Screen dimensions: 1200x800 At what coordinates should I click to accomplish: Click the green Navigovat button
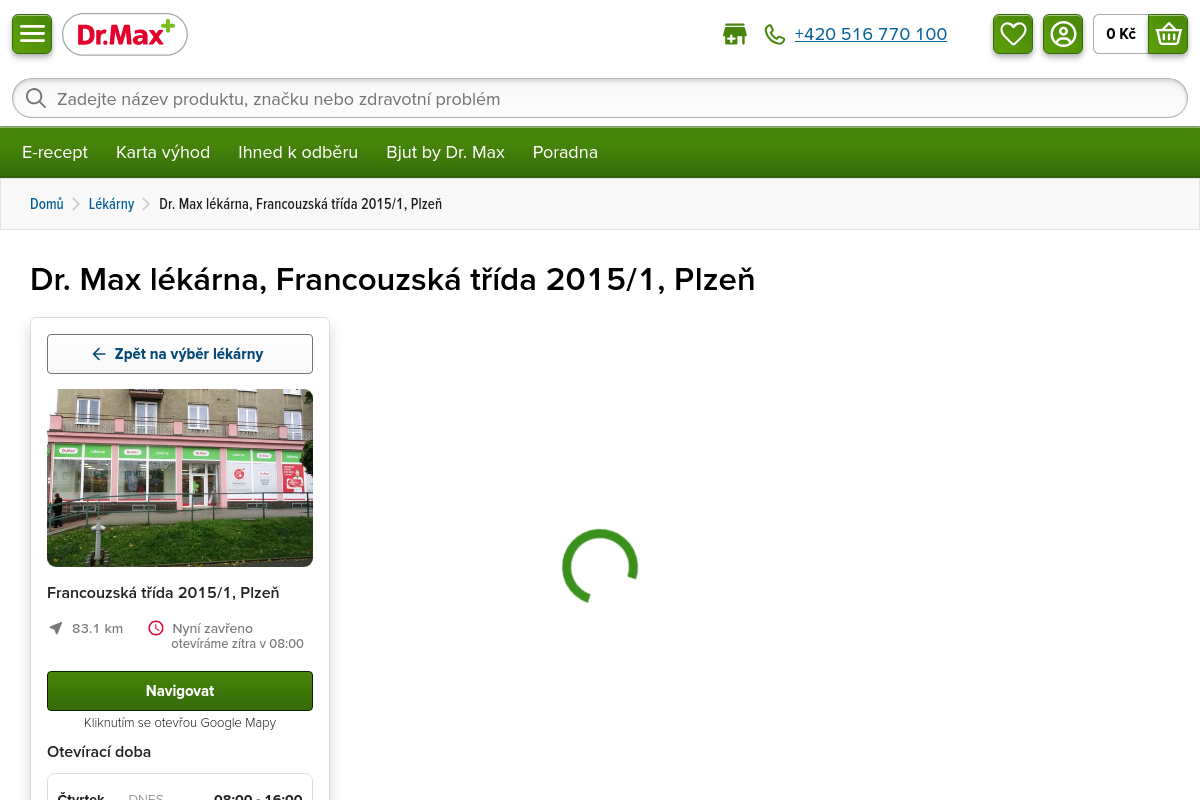click(180, 691)
